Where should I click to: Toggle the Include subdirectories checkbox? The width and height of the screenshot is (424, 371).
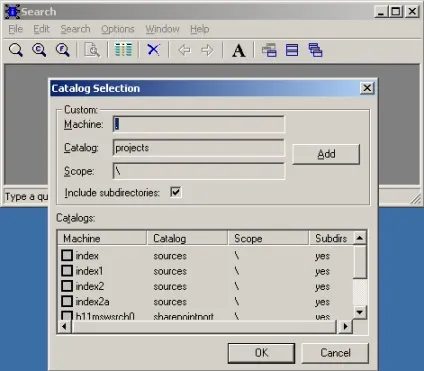pos(175,192)
